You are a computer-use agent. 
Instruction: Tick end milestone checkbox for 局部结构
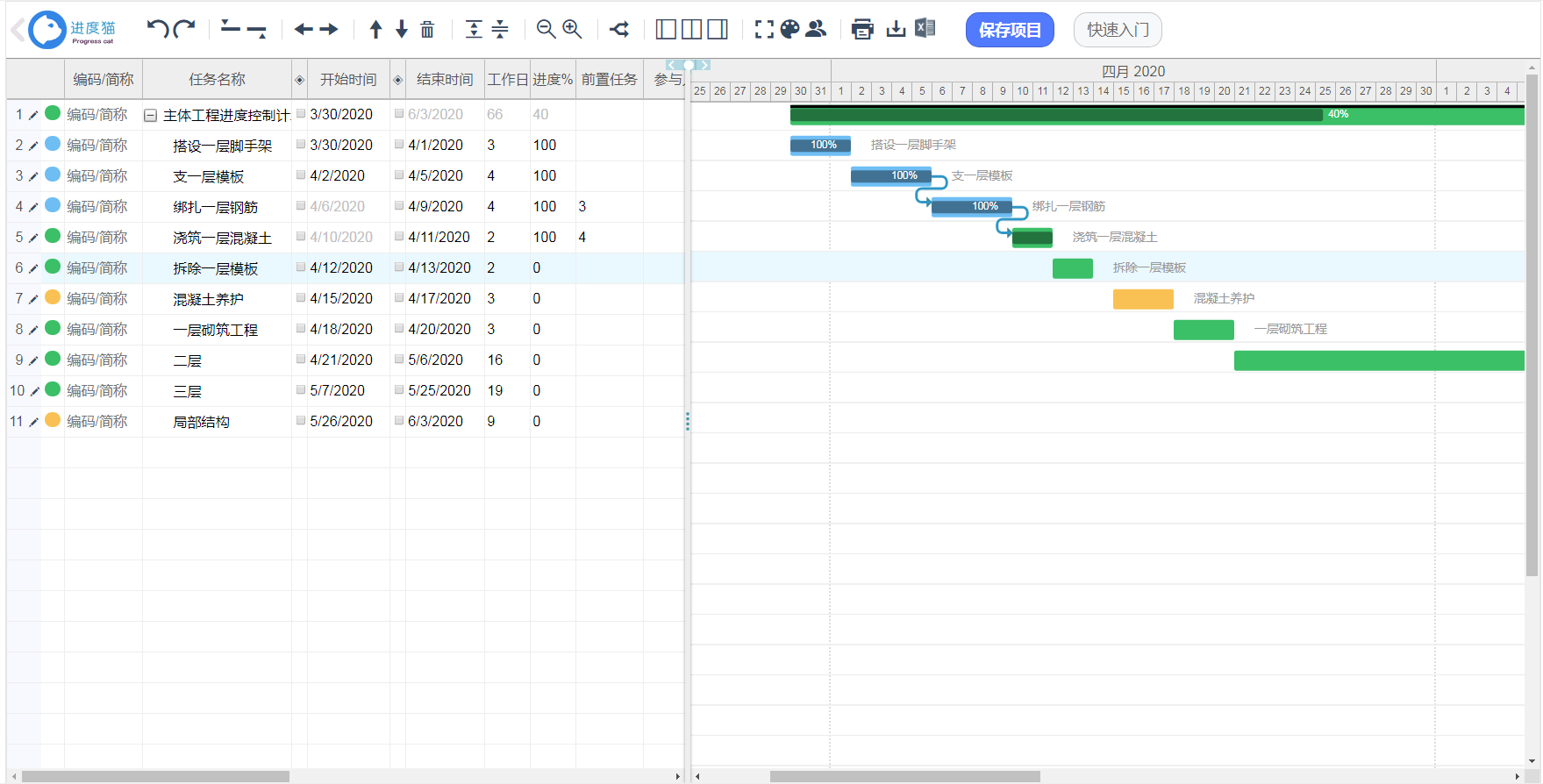399,420
